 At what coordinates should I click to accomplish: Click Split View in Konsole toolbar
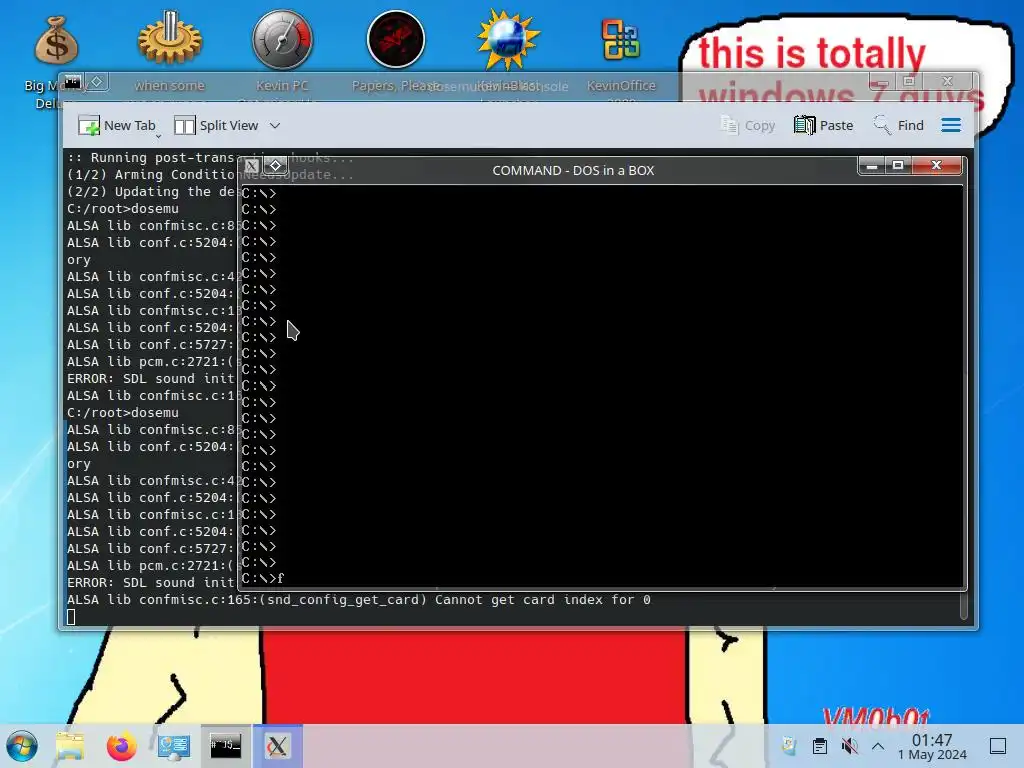pyautogui.click(x=216, y=125)
